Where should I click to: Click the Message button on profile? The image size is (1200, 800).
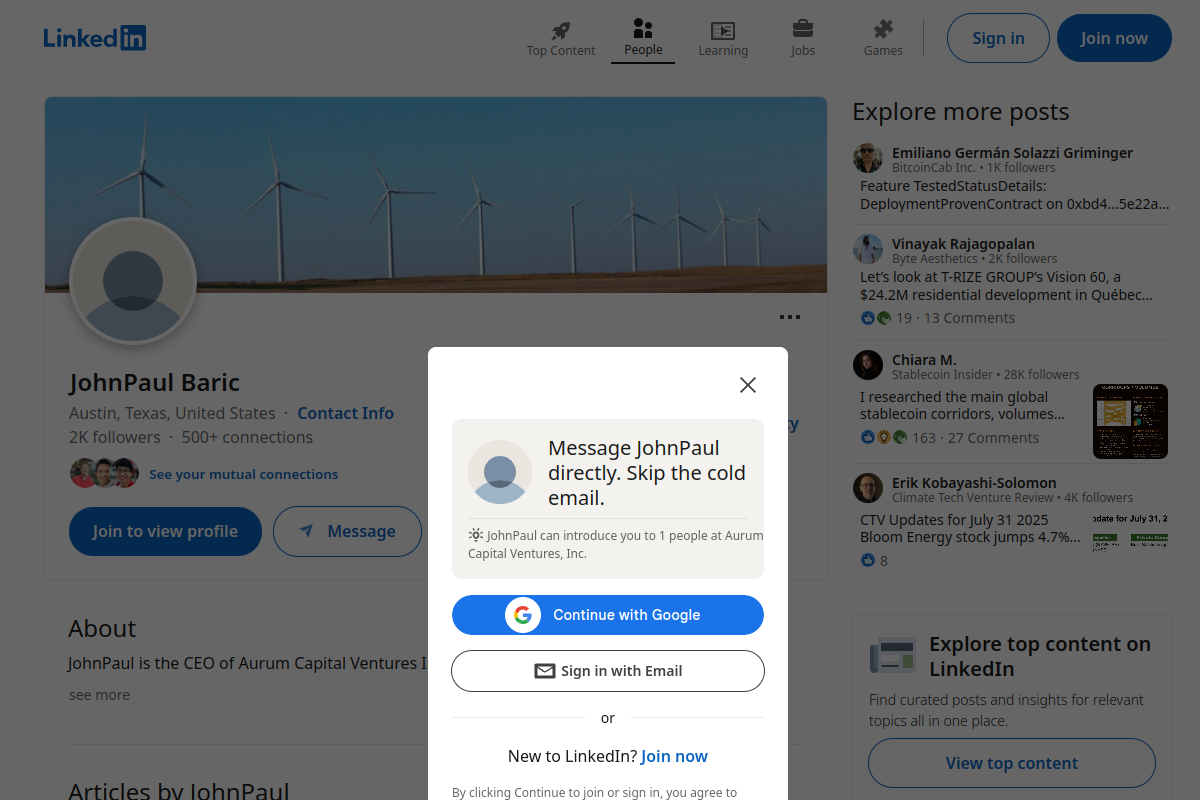tap(347, 531)
